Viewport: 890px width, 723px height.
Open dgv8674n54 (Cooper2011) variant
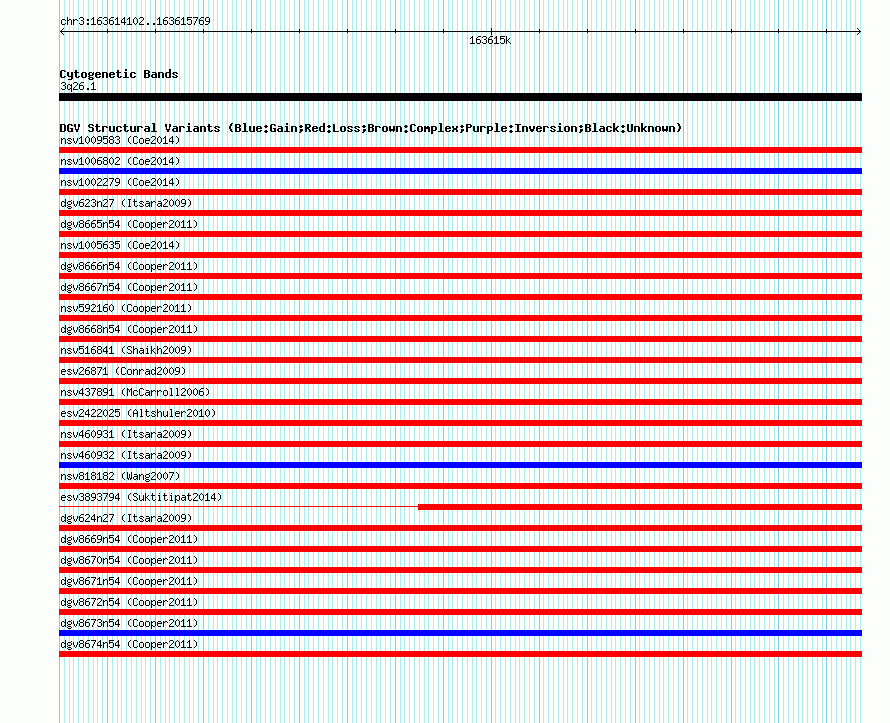pyautogui.click(x=129, y=644)
